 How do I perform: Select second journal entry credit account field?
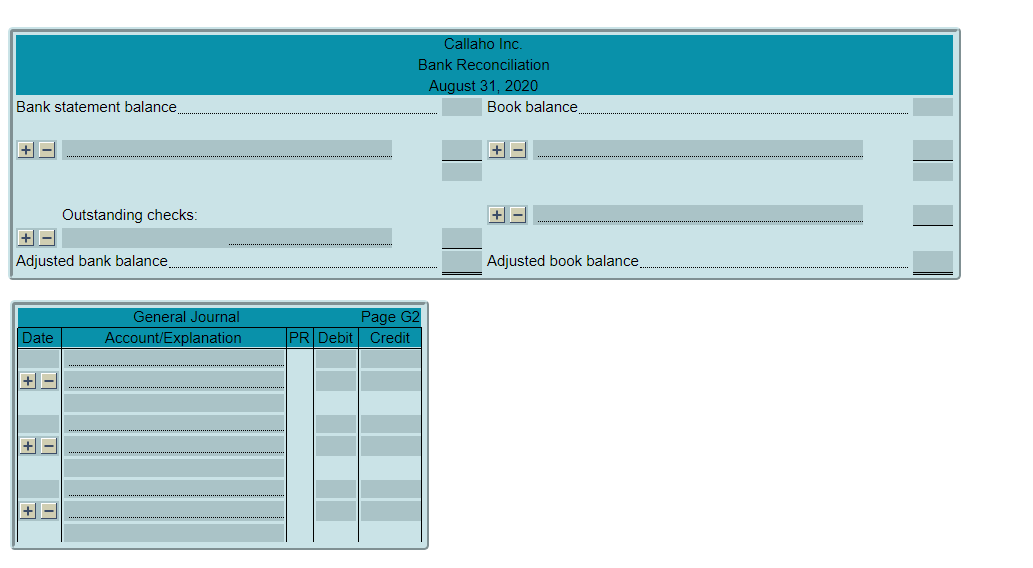coord(174,446)
